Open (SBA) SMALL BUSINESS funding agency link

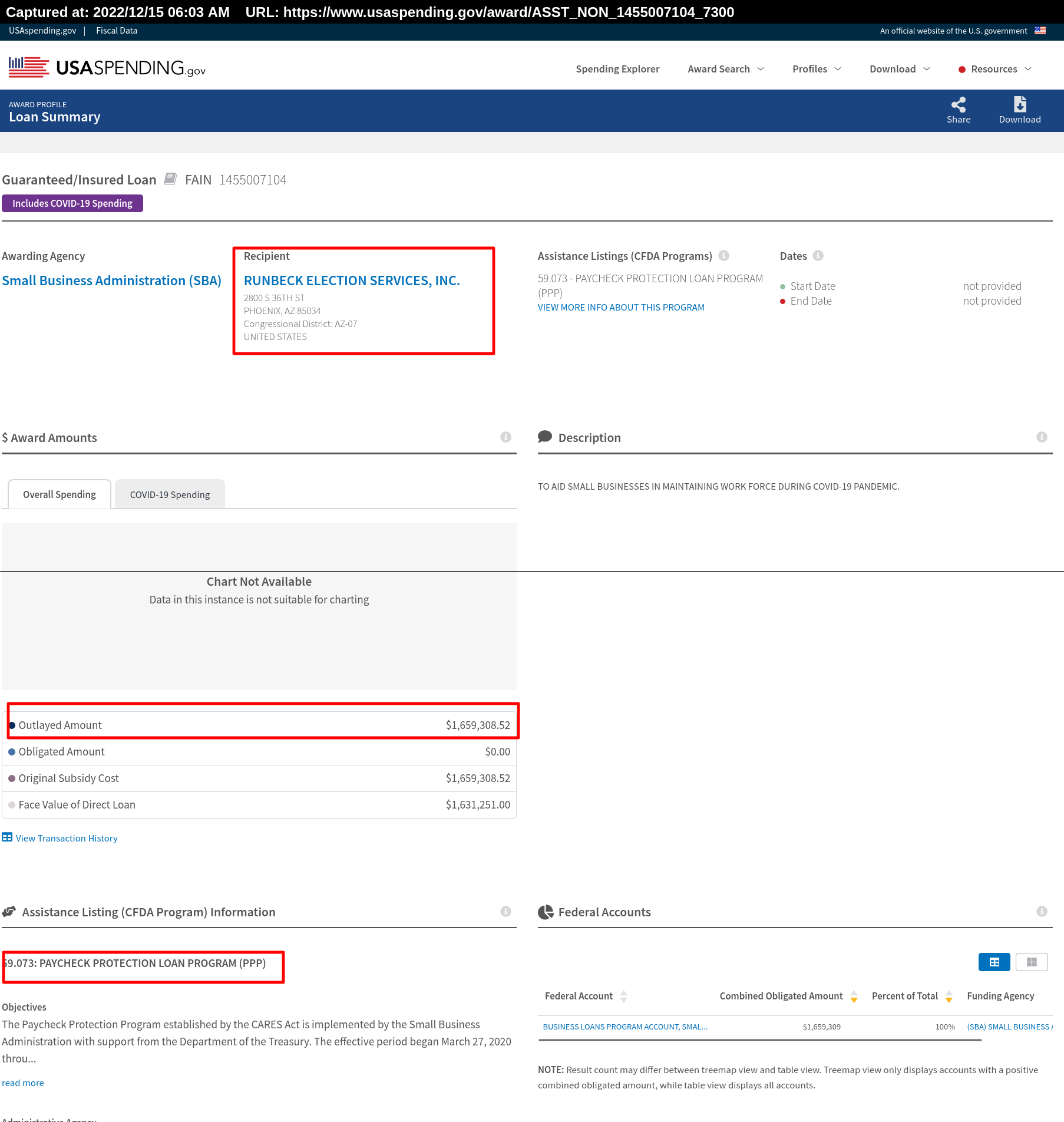pyautogui.click(x=1009, y=1027)
